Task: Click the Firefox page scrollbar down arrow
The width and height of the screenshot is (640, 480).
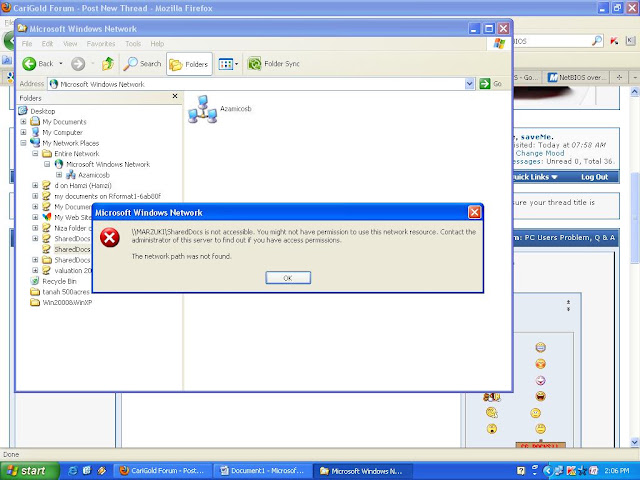Action: [x=634, y=442]
